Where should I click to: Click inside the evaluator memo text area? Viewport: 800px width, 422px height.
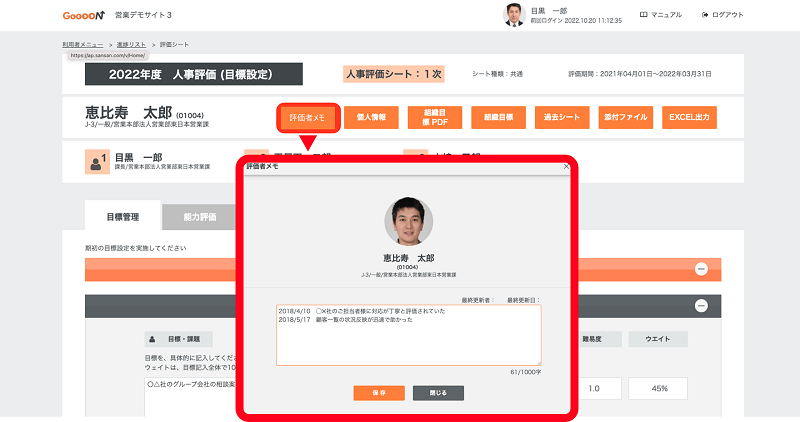pyautogui.click(x=408, y=335)
